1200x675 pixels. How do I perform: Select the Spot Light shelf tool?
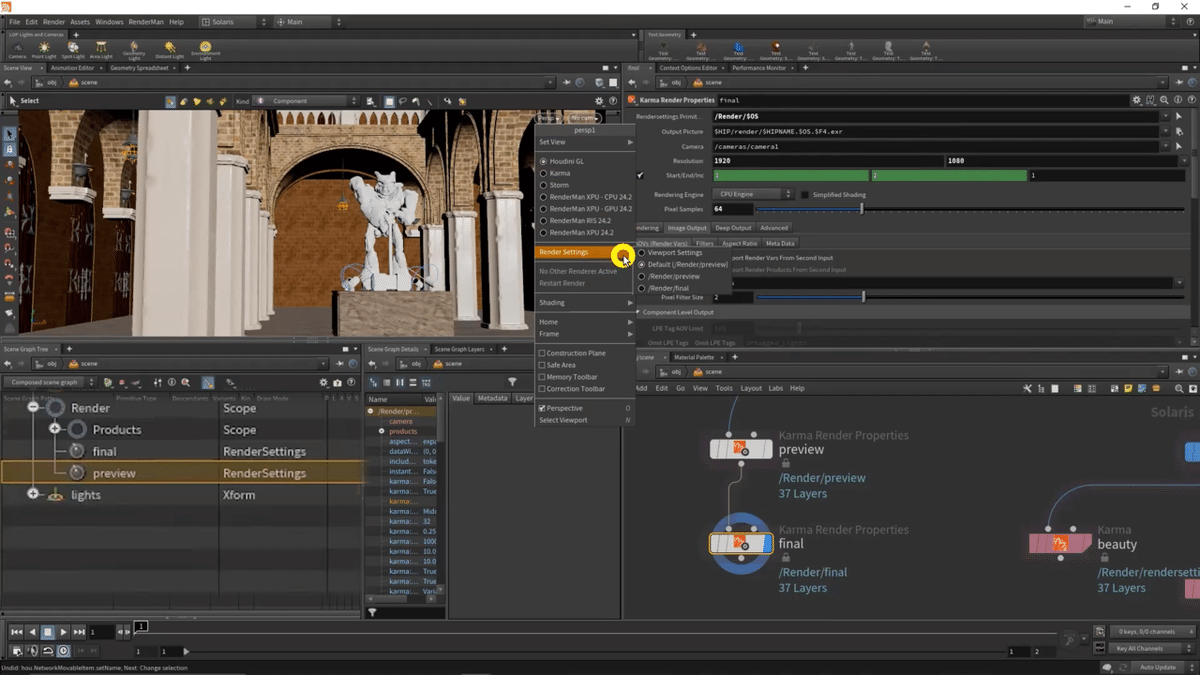[x=73, y=49]
